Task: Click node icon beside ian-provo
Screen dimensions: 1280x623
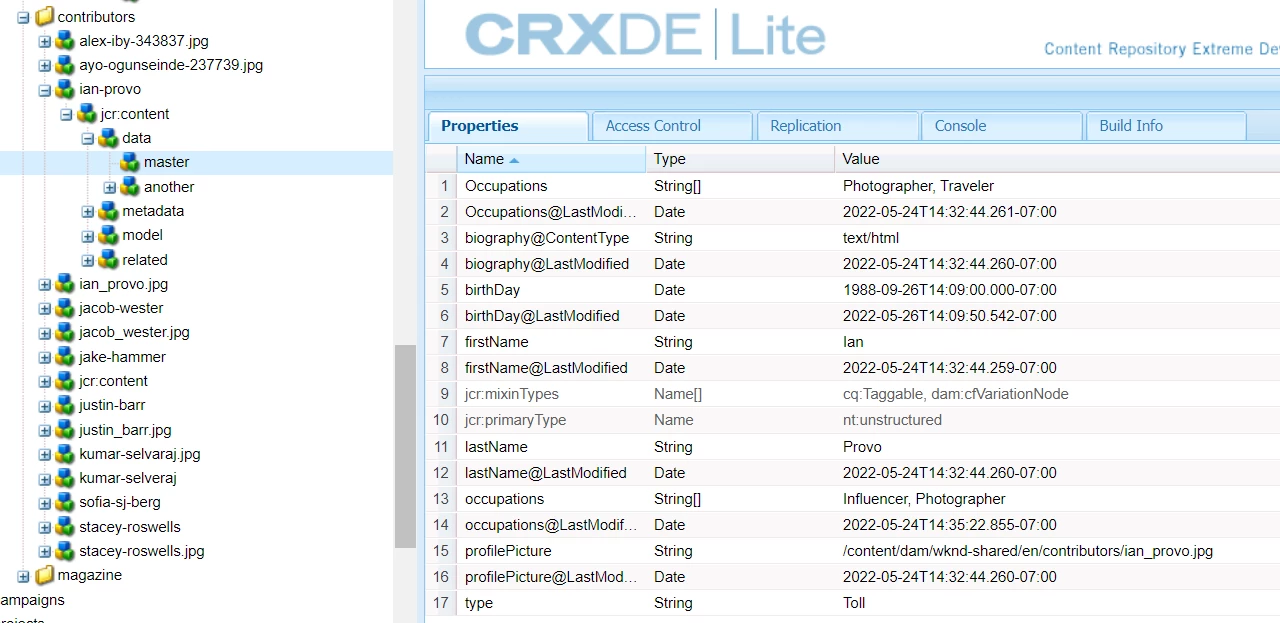Action: coord(65,89)
